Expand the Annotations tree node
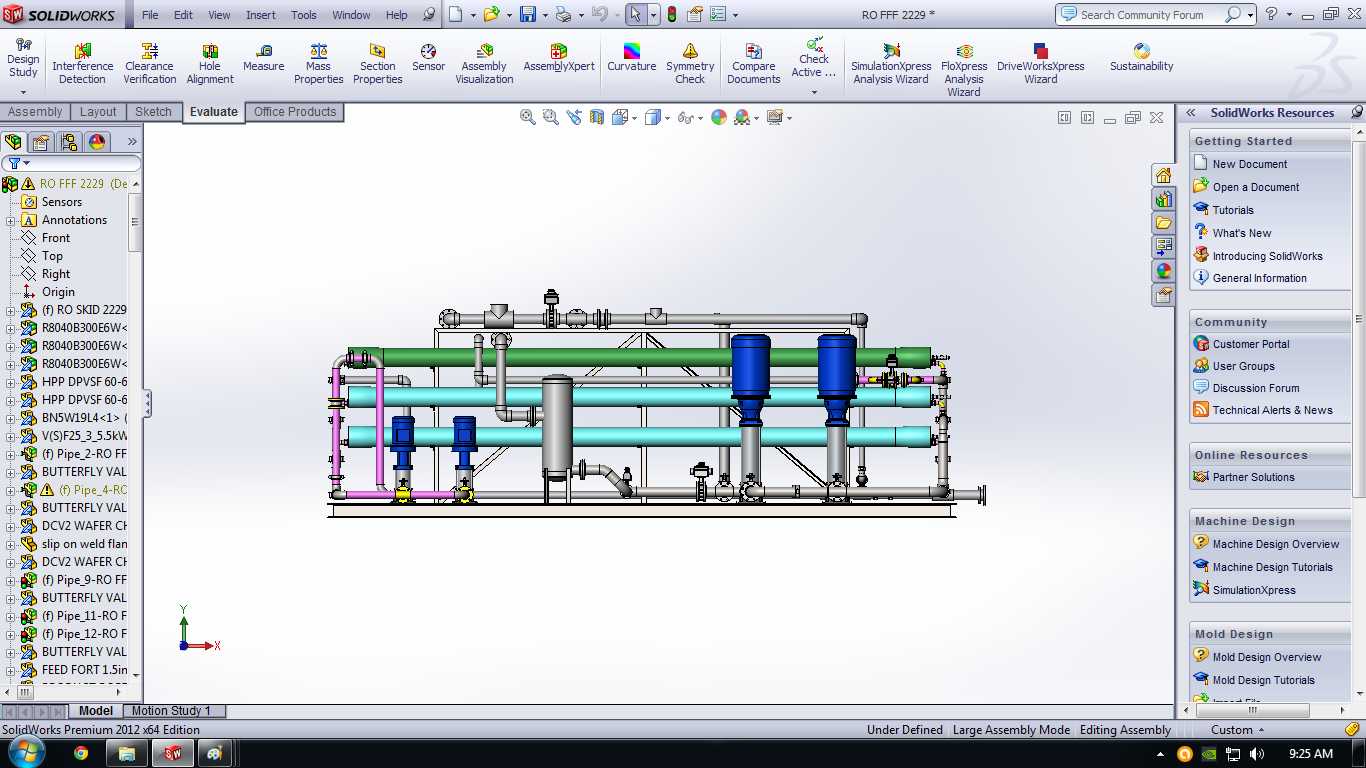This screenshot has height=768, width=1366. pos(11,220)
